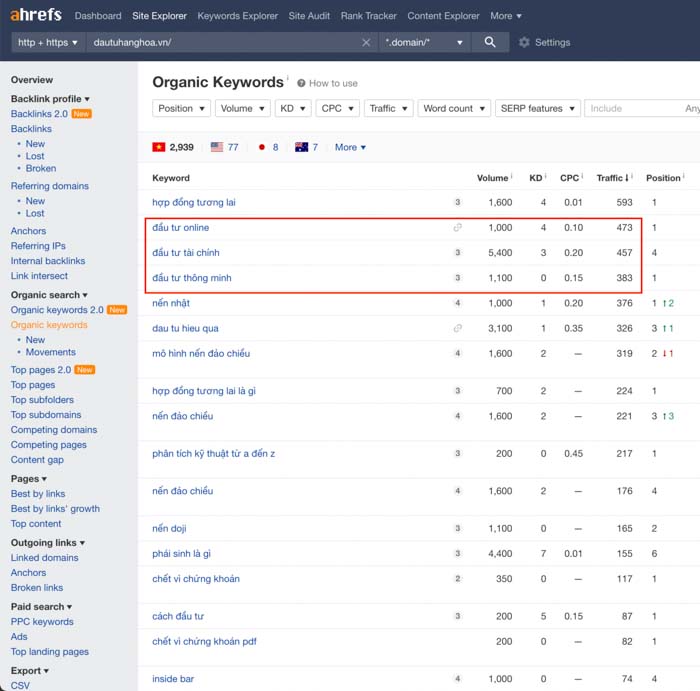The image size is (700, 691).
Task: Go to Dashboard tab
Action: (98, 16)
